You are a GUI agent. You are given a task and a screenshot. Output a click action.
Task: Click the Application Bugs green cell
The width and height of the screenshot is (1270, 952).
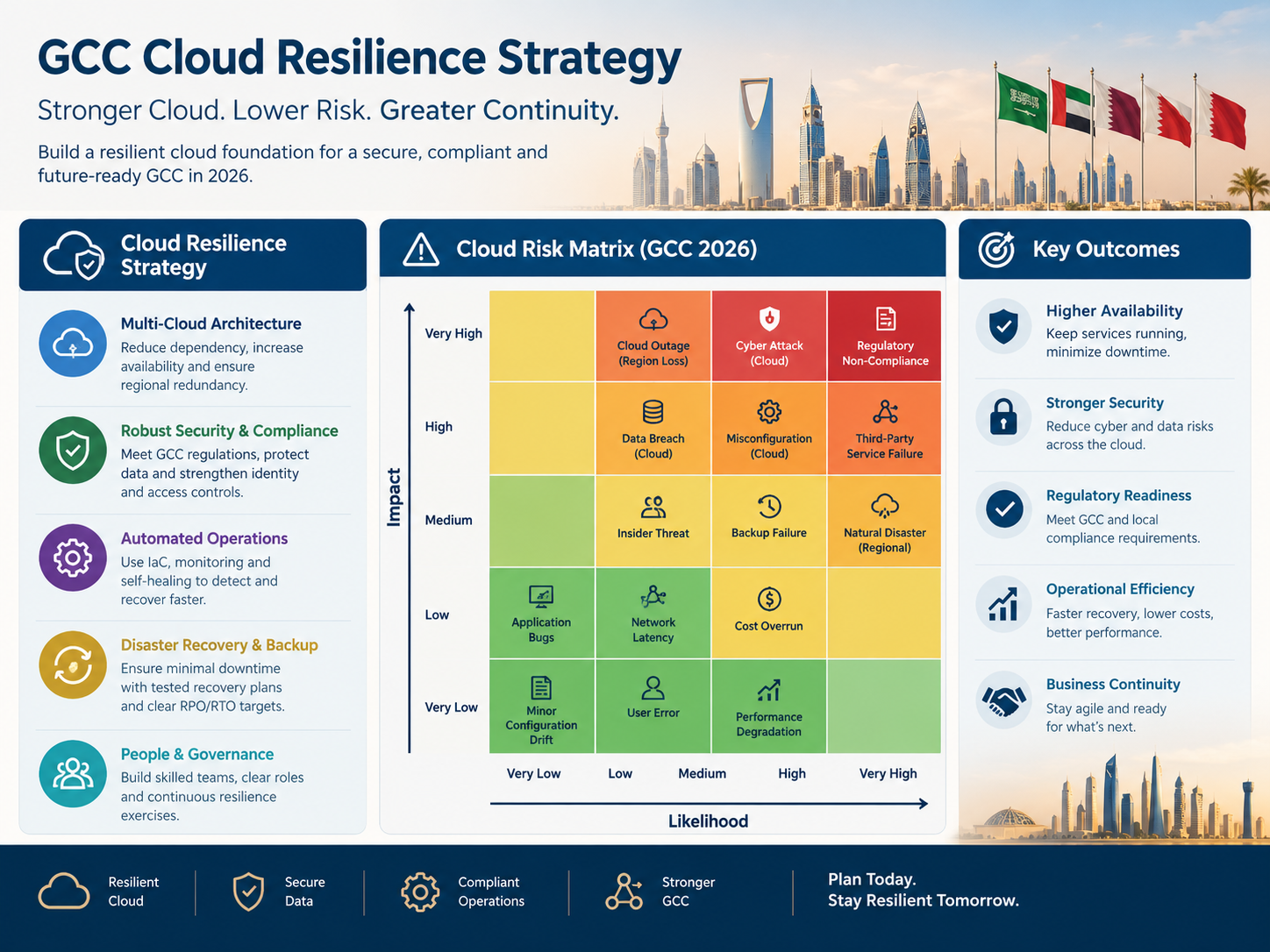click(x=542, y=613)
